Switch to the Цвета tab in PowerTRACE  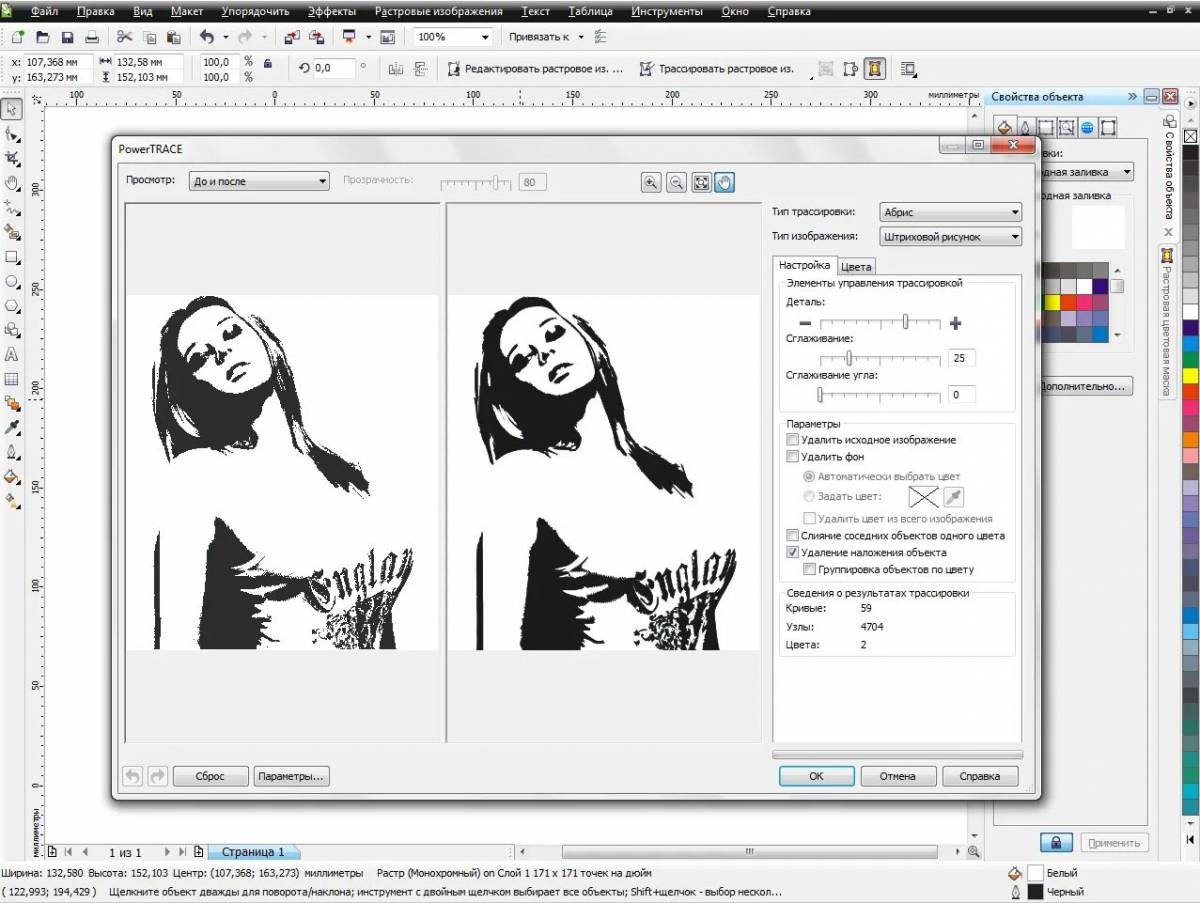pos(856,266)
